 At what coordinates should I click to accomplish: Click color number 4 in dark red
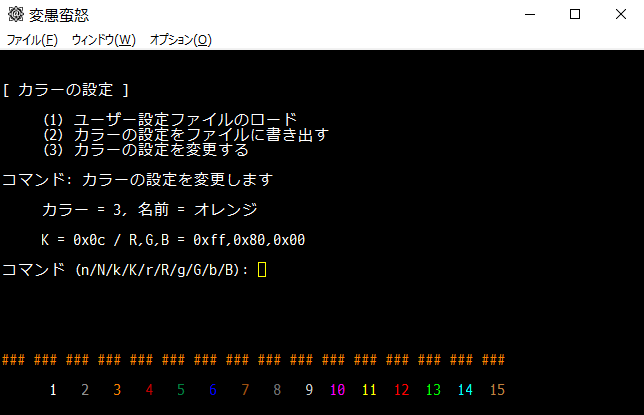pyautogui.click(x=149, y=390)
